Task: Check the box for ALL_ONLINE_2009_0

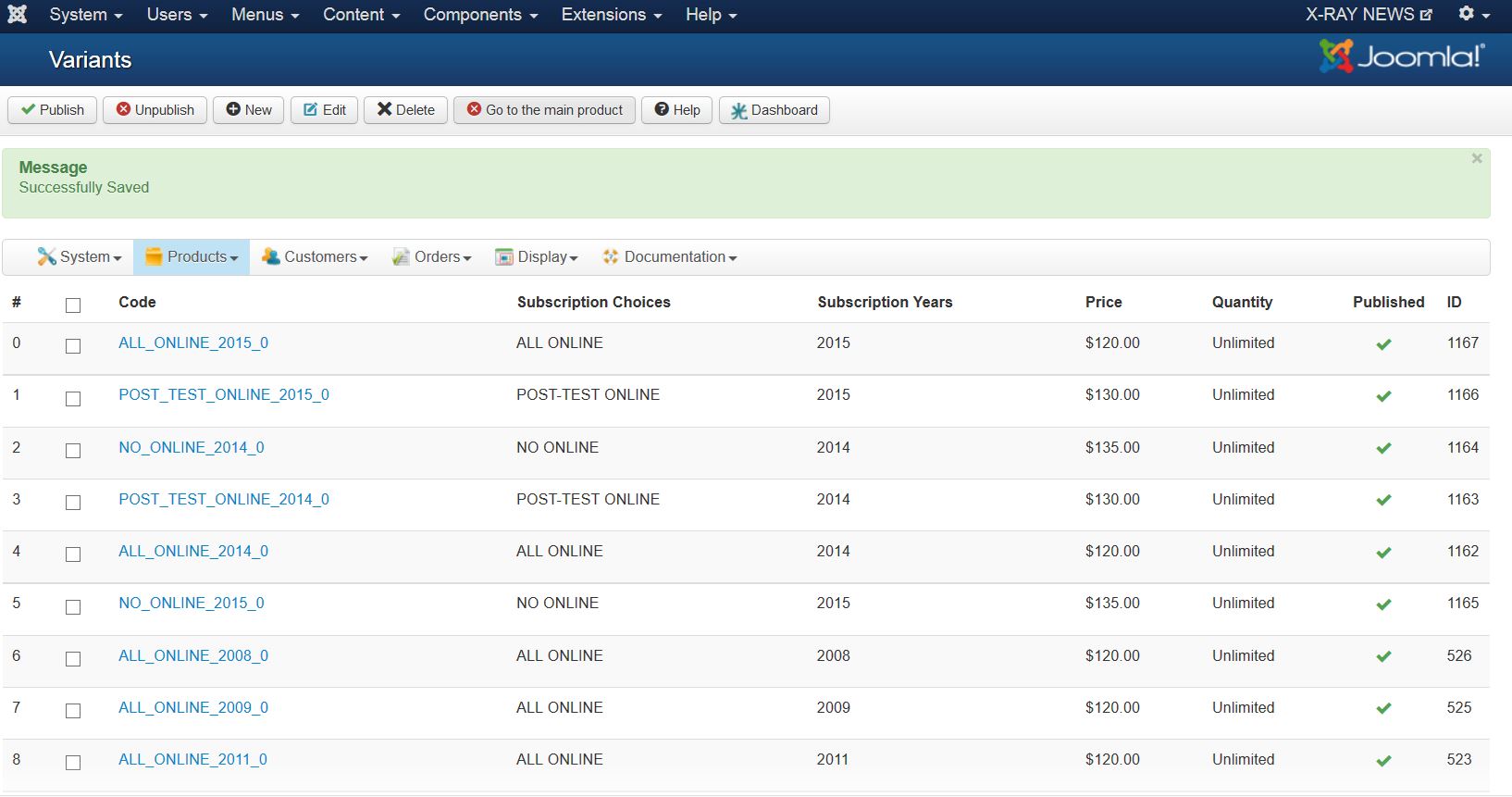Action: pyautogui.click(x=73, y=711)
